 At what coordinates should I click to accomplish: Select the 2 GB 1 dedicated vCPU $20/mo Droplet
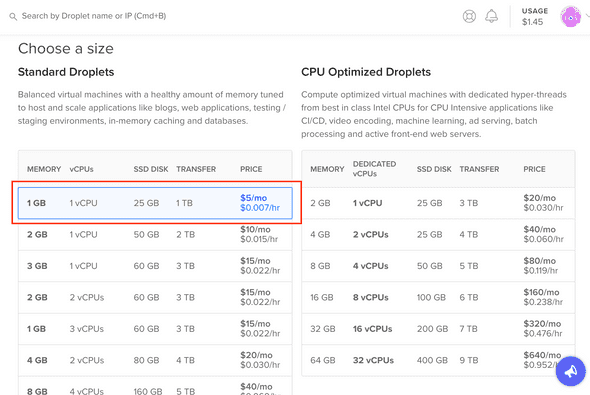click(x=438, y=203)
